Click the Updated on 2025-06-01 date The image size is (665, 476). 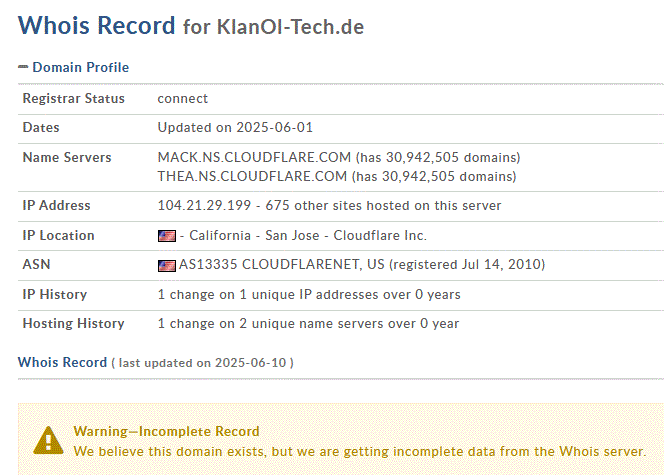(235, 127)
